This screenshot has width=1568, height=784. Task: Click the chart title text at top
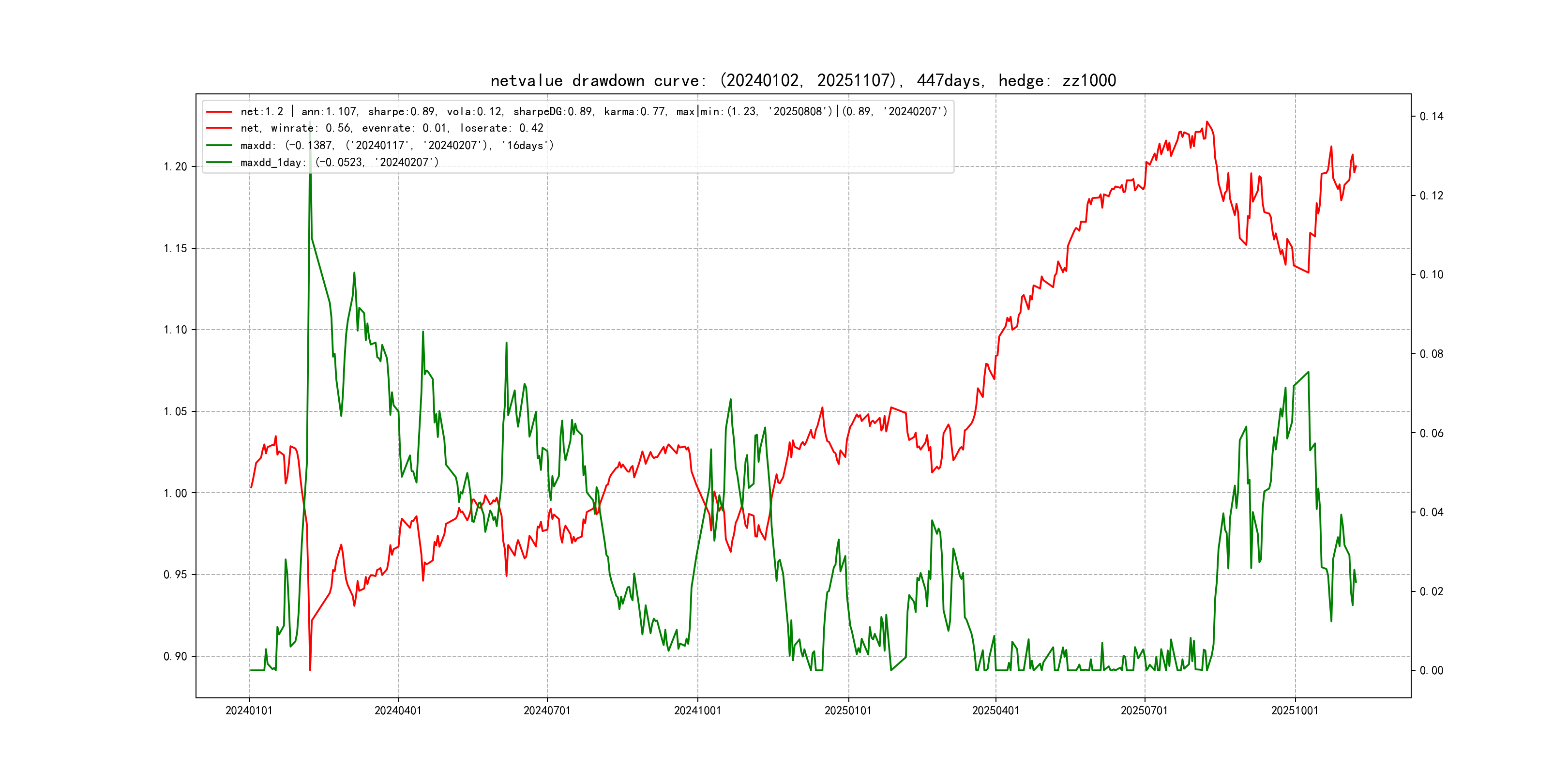tap(803, 80)
